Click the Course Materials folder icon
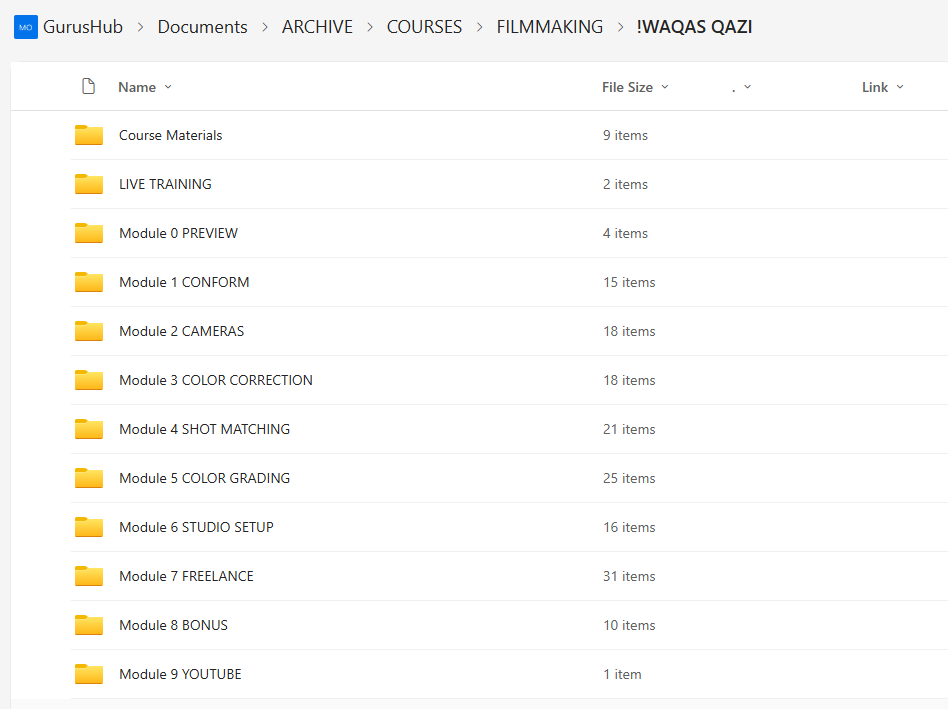Image resolution: width=948 pixels, height=709 pixels. pos(89,135)
